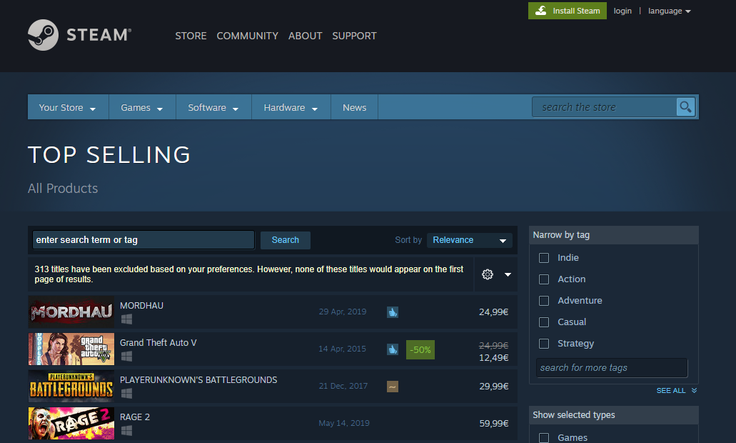Viewport: 736px width, 443px height.
Task: Open the PLAYERUNKNOWN'S BATTLEGROUNDS title
Action: [199, 380]
